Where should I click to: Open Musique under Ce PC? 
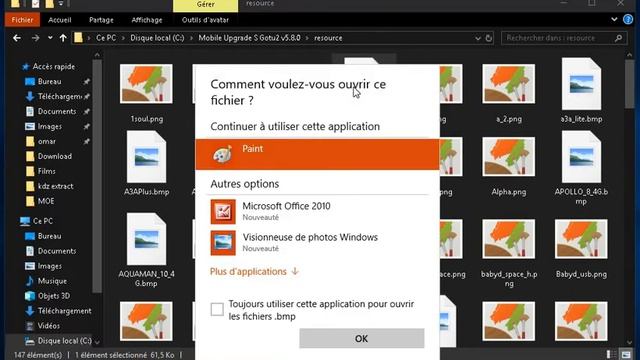52,281
